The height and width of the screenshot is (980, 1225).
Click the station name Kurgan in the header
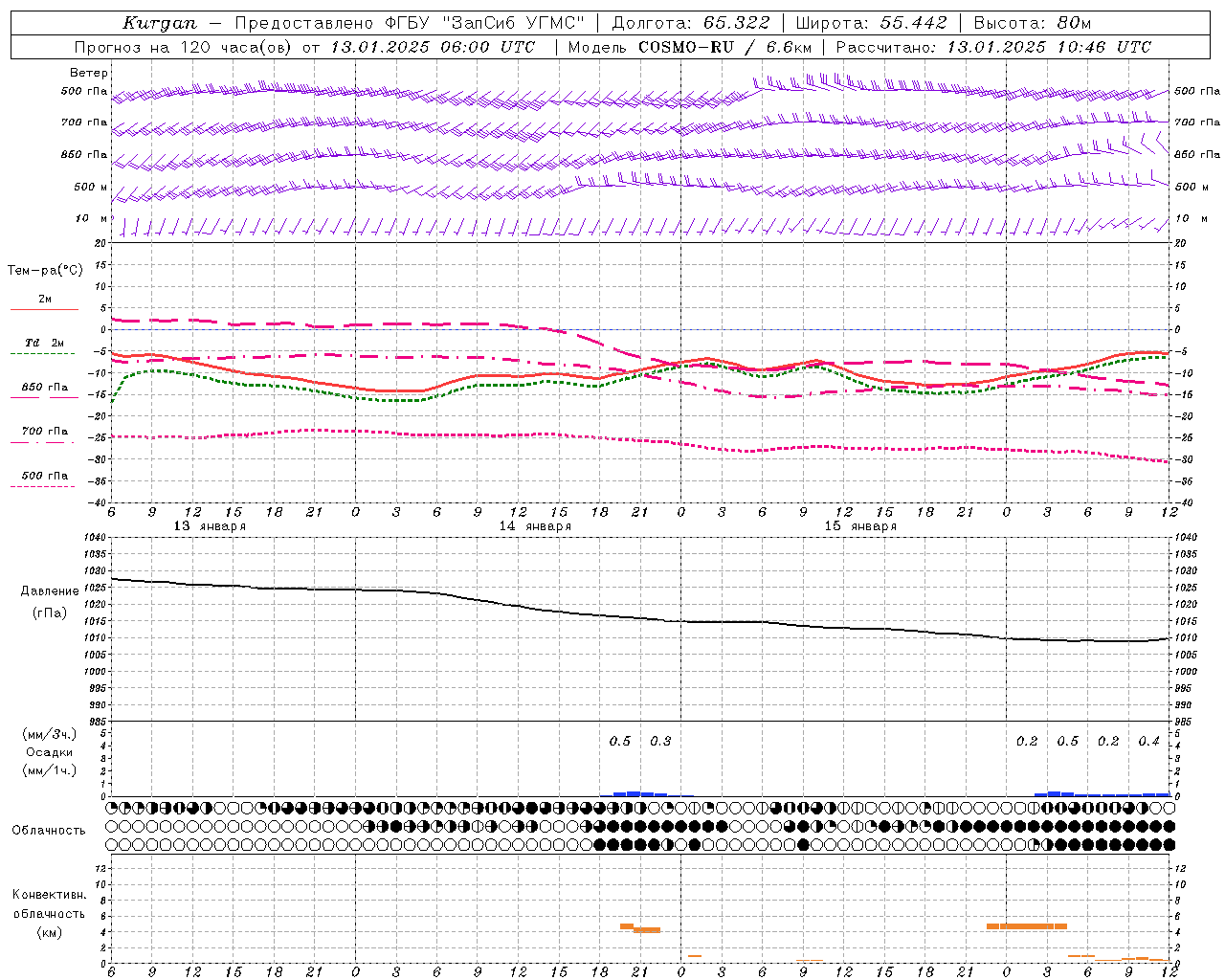[160, 23]
